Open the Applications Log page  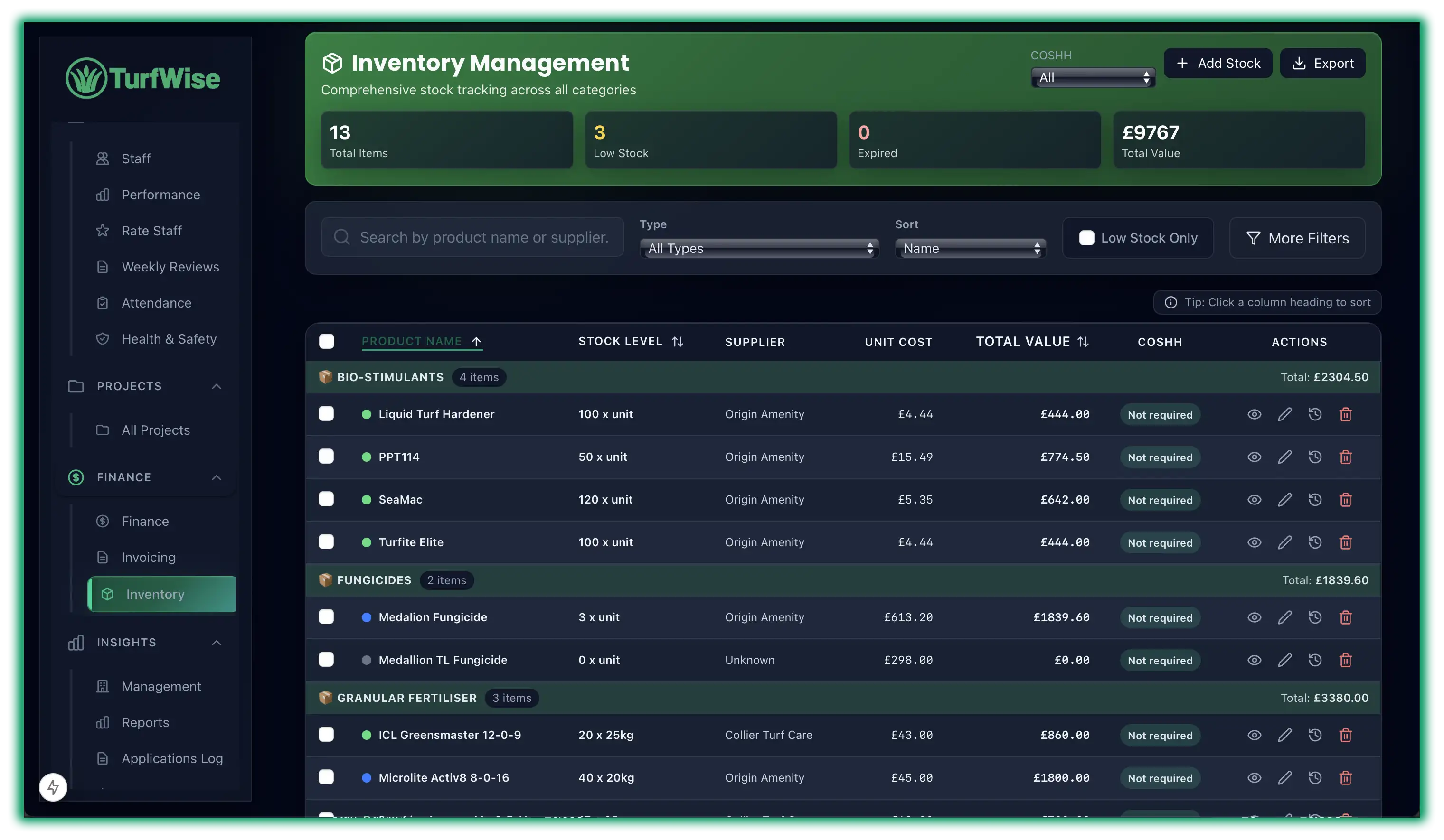172,757
